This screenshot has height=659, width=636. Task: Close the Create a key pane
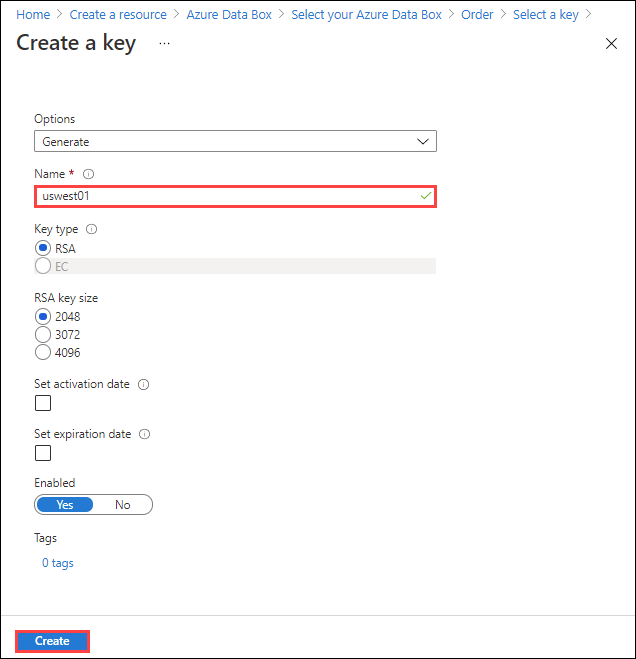pyautogui.click(x=611, y=43)
